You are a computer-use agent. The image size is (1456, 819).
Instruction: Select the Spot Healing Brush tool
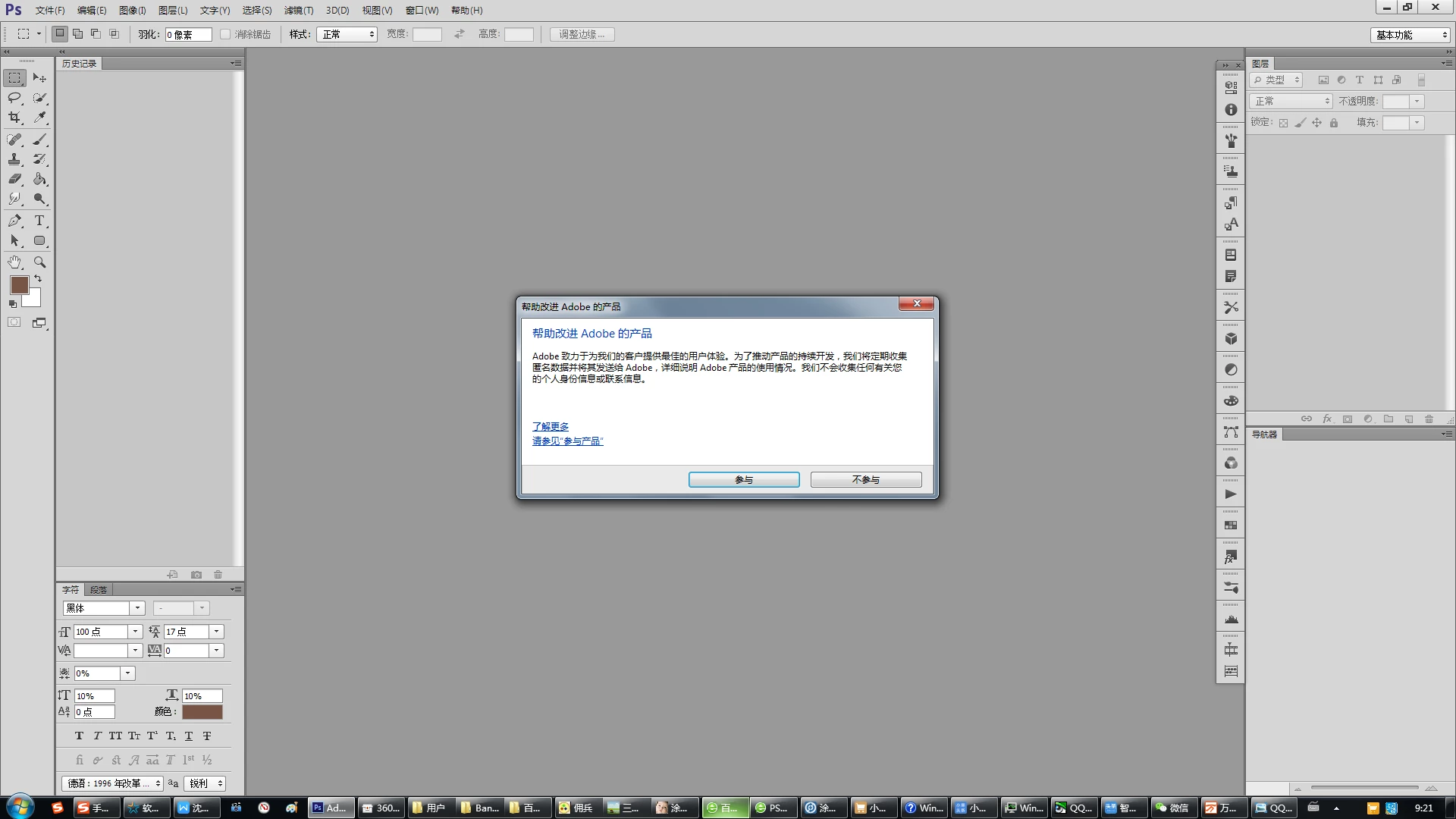(15, 140)
